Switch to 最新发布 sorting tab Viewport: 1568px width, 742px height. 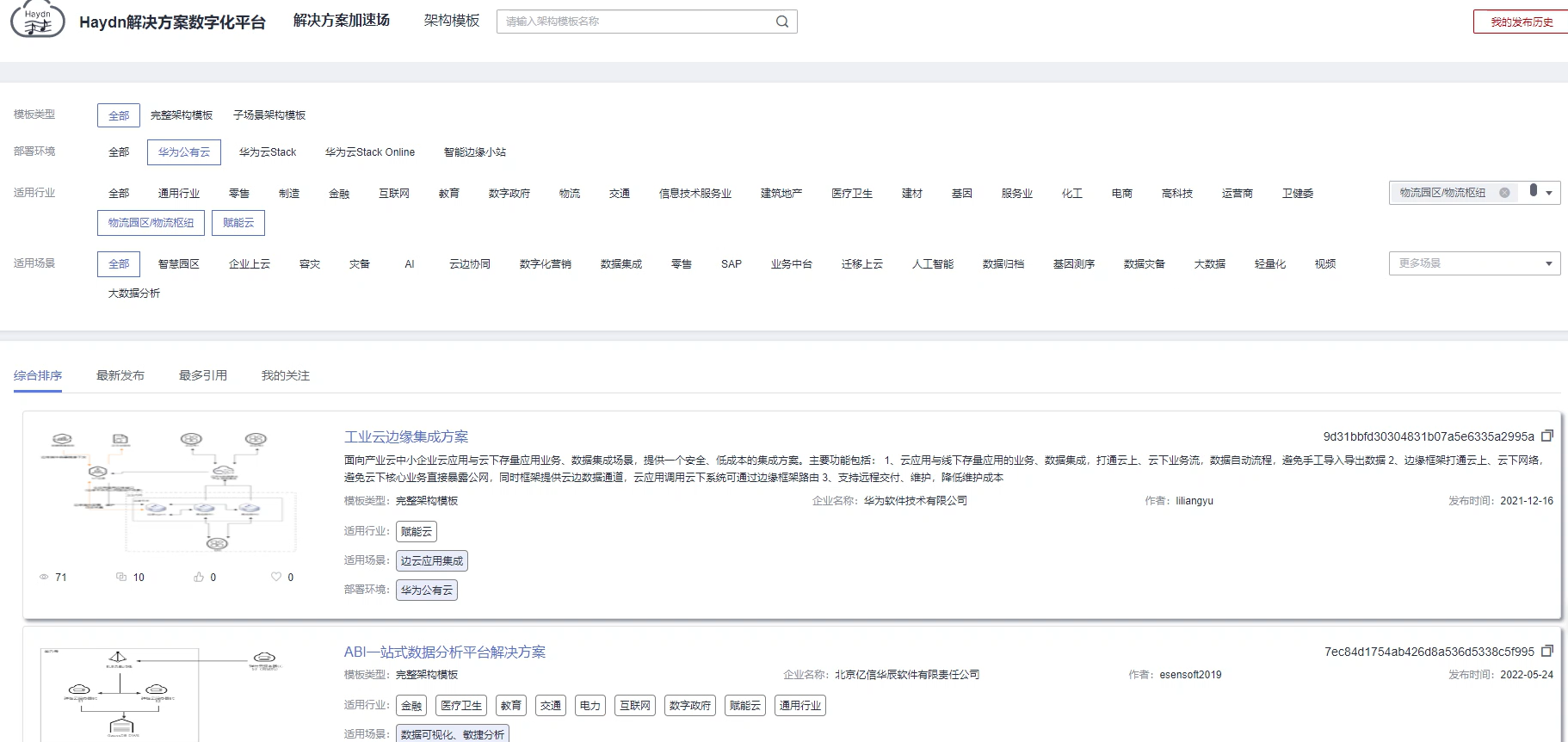pos(120,375)
